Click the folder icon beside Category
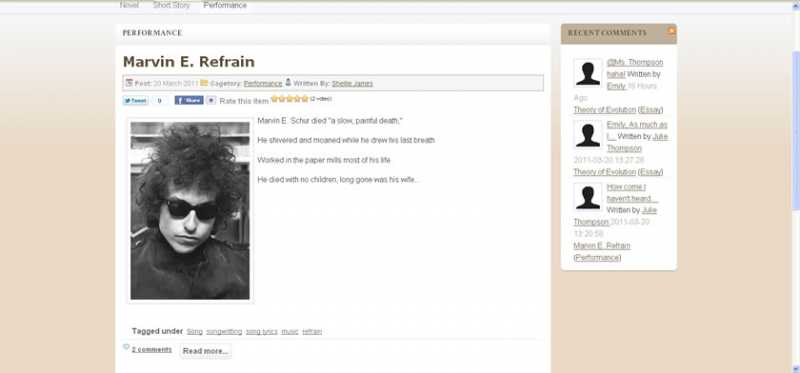Image resolution: width=800 pixels, height=373 pixels. pyautogui.click(x=204, y=83)
